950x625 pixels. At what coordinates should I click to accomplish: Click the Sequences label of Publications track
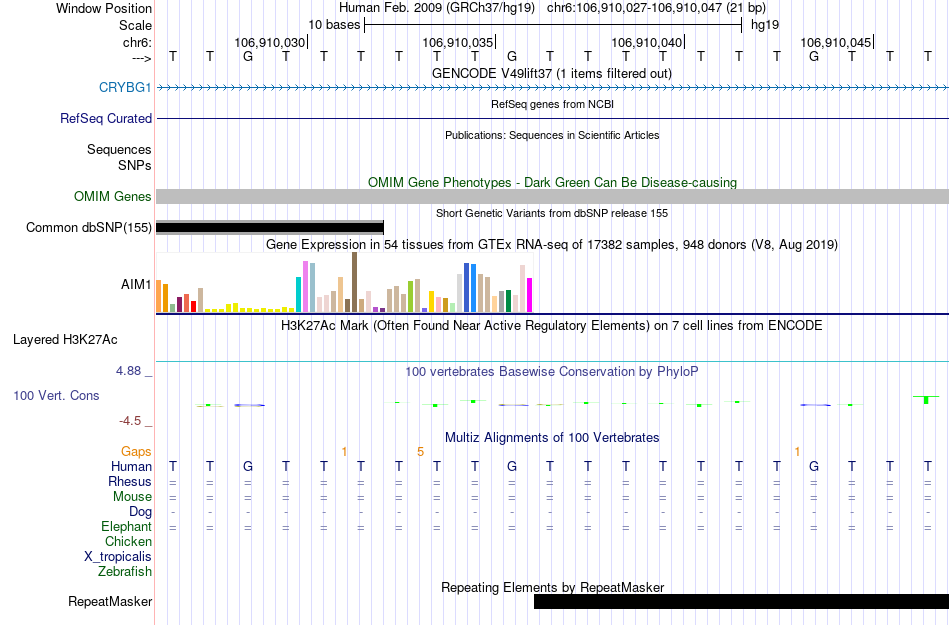click(x=119, y=149)
